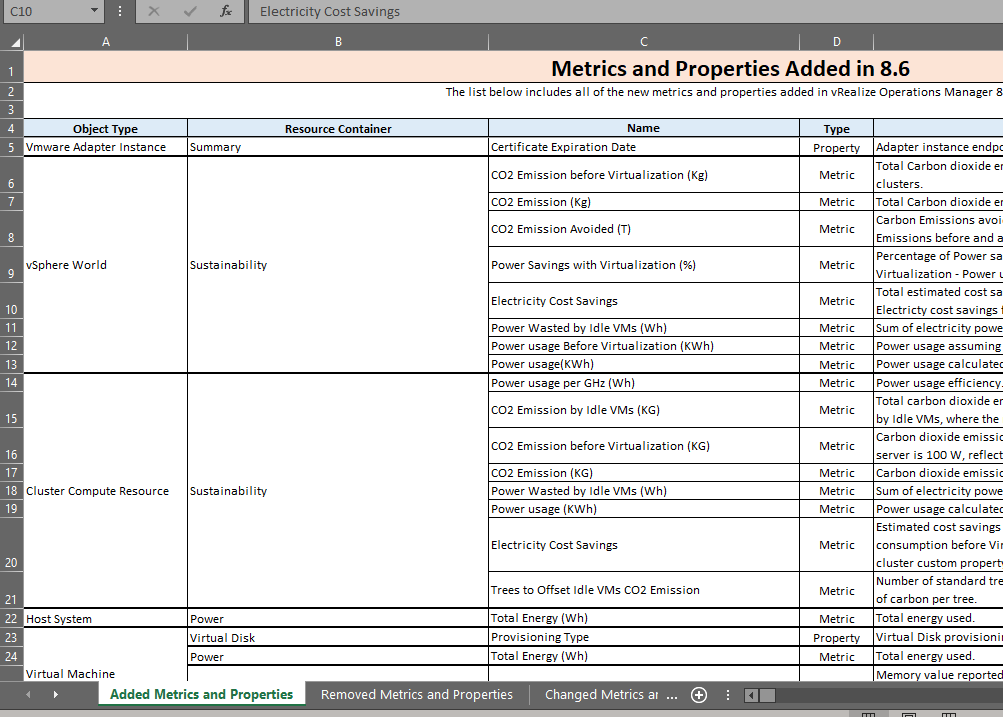The width and height of the screenshot is (1003, 717).
Task: Click the formula bar vertical dots handle
Action: coord(120,11)
